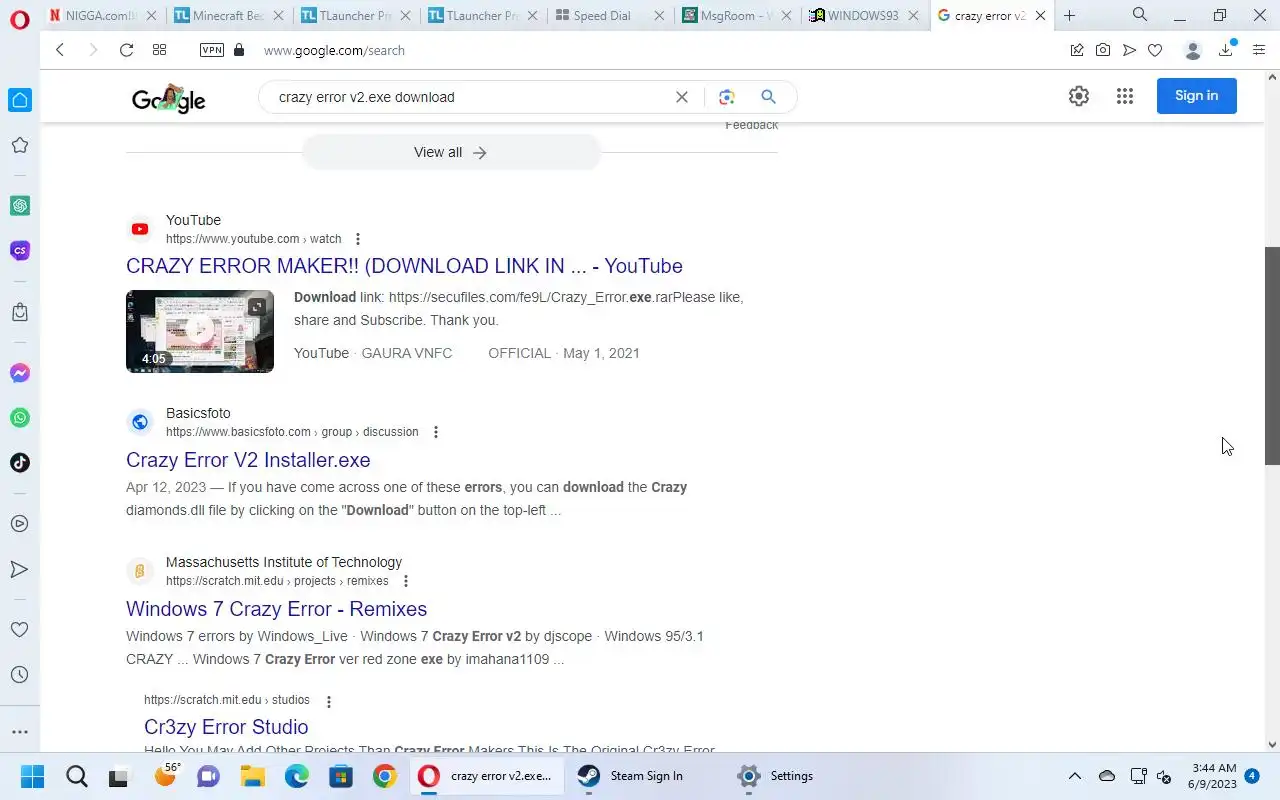1280x800 pixels.
Task: Open sidebar bookmarks star icon
Action: pyautogui.click(x=20, y=145)
